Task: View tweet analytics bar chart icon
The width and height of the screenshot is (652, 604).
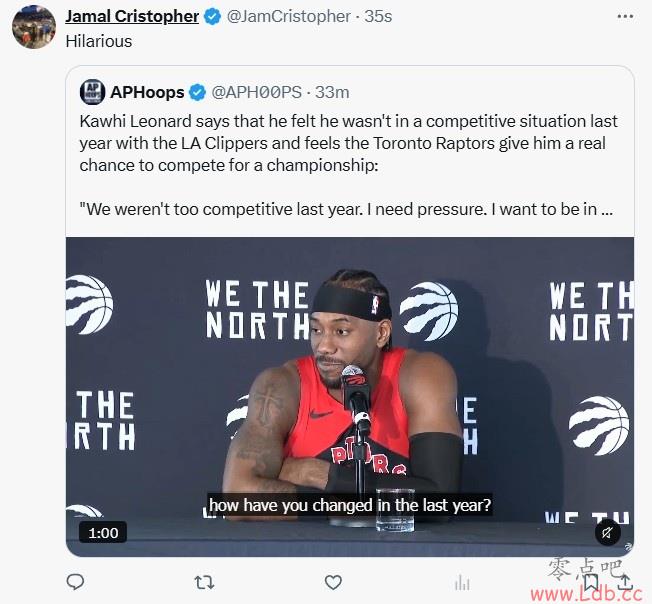Action: coord(462,582)
